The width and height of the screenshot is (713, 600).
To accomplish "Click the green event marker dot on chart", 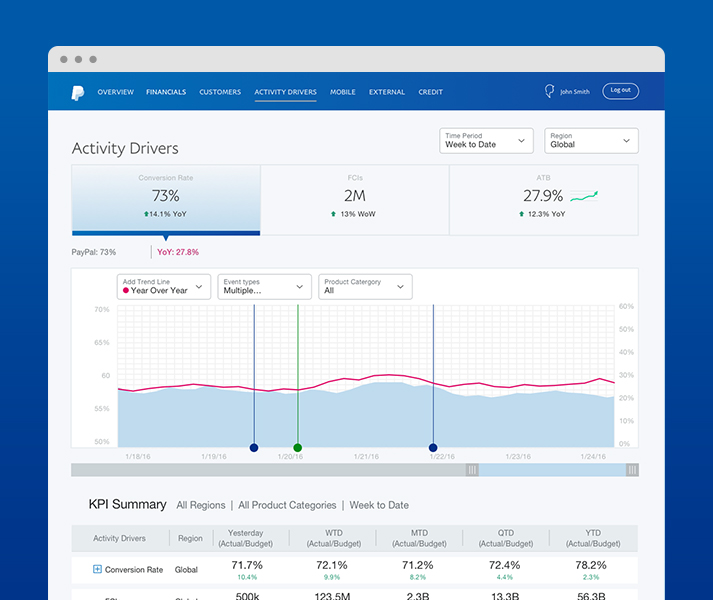I will tap(297, 447).
